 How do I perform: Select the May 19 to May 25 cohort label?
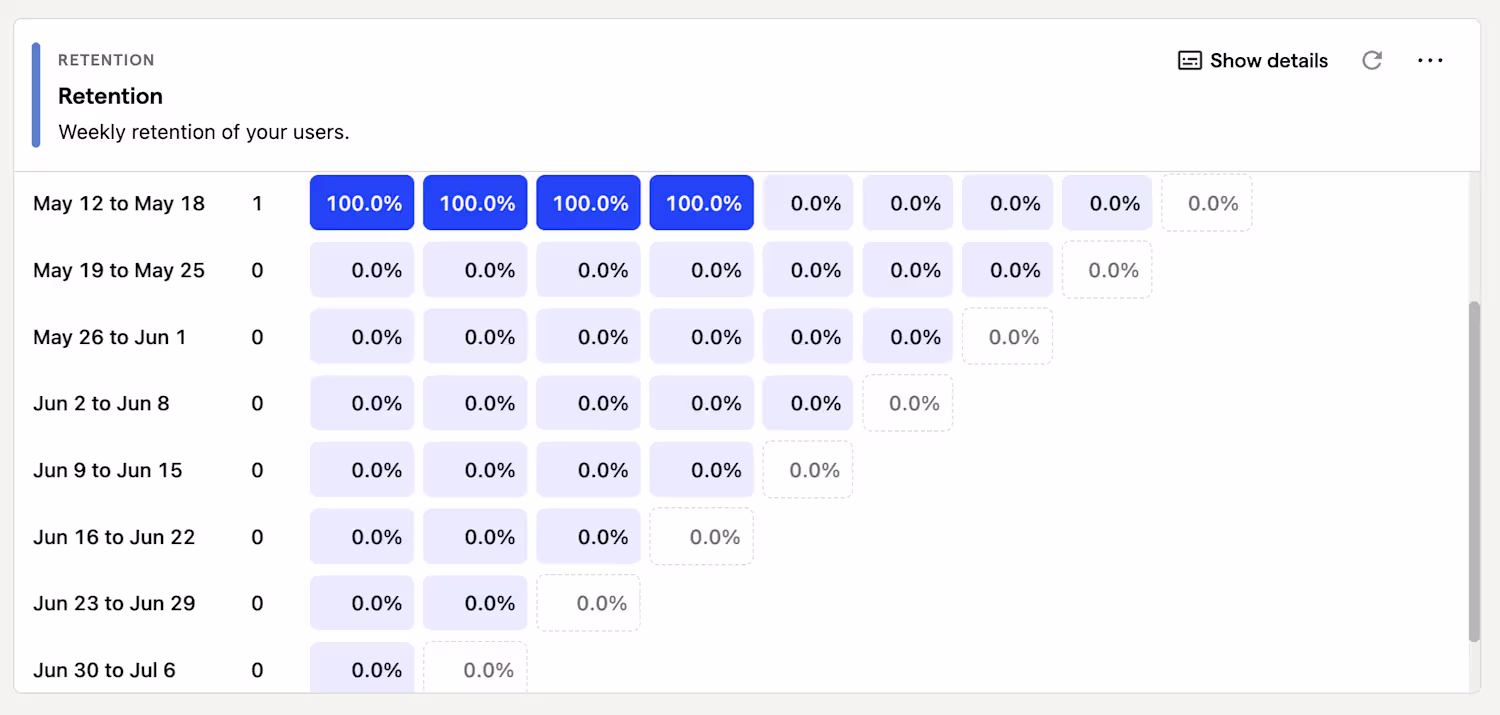(119, 271)
